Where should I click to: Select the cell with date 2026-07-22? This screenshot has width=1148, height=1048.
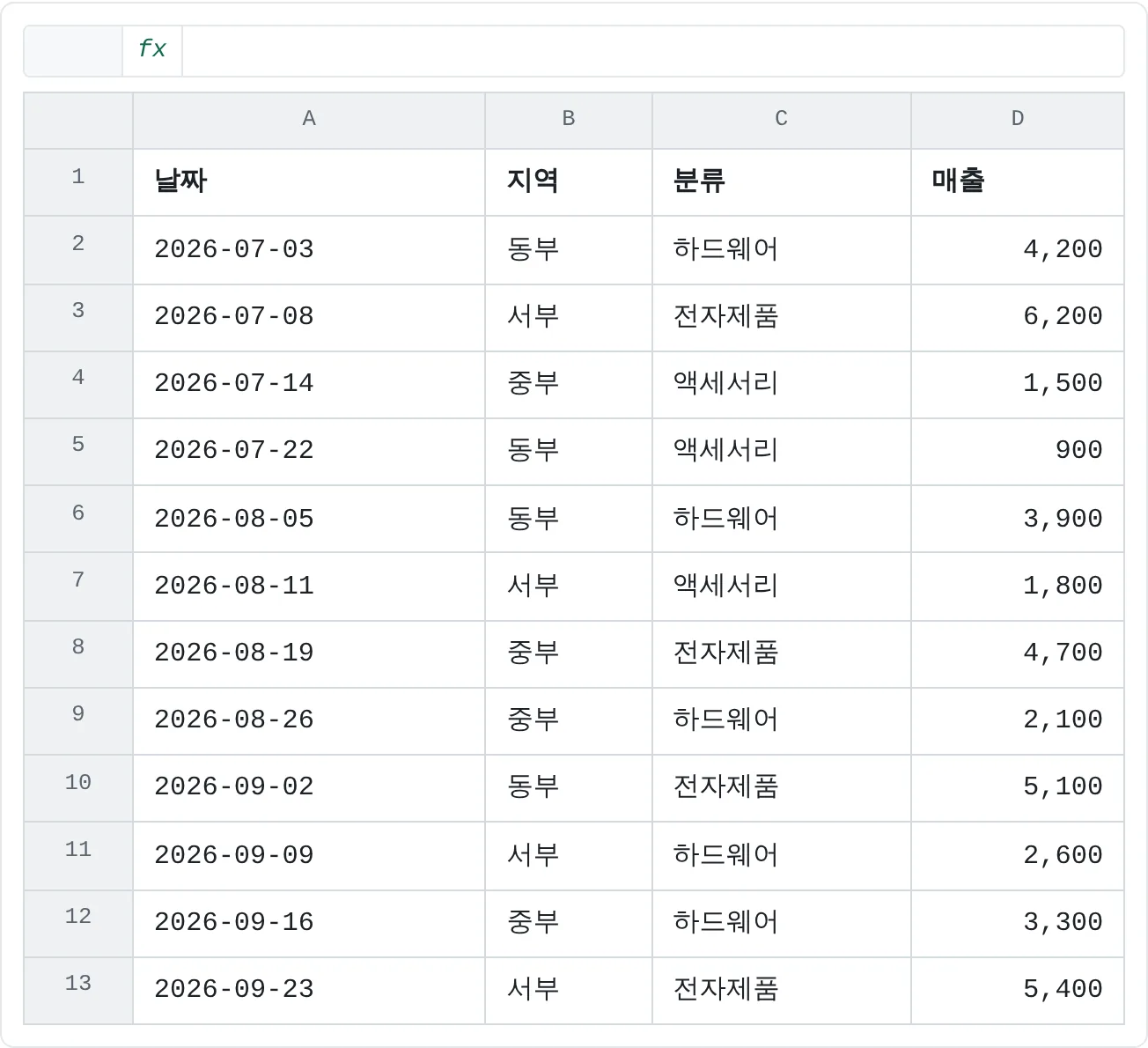(309, 452)
